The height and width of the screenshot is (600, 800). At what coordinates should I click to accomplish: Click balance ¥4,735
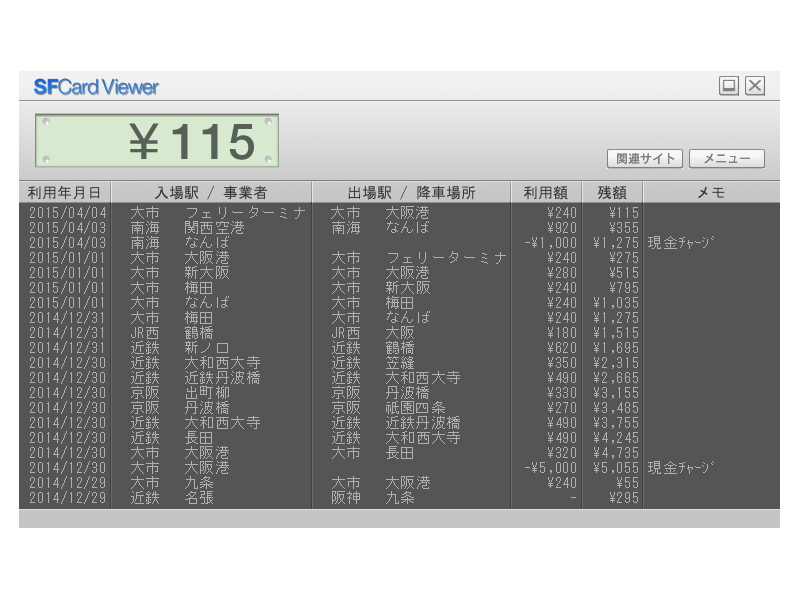[x=616, y=453]
